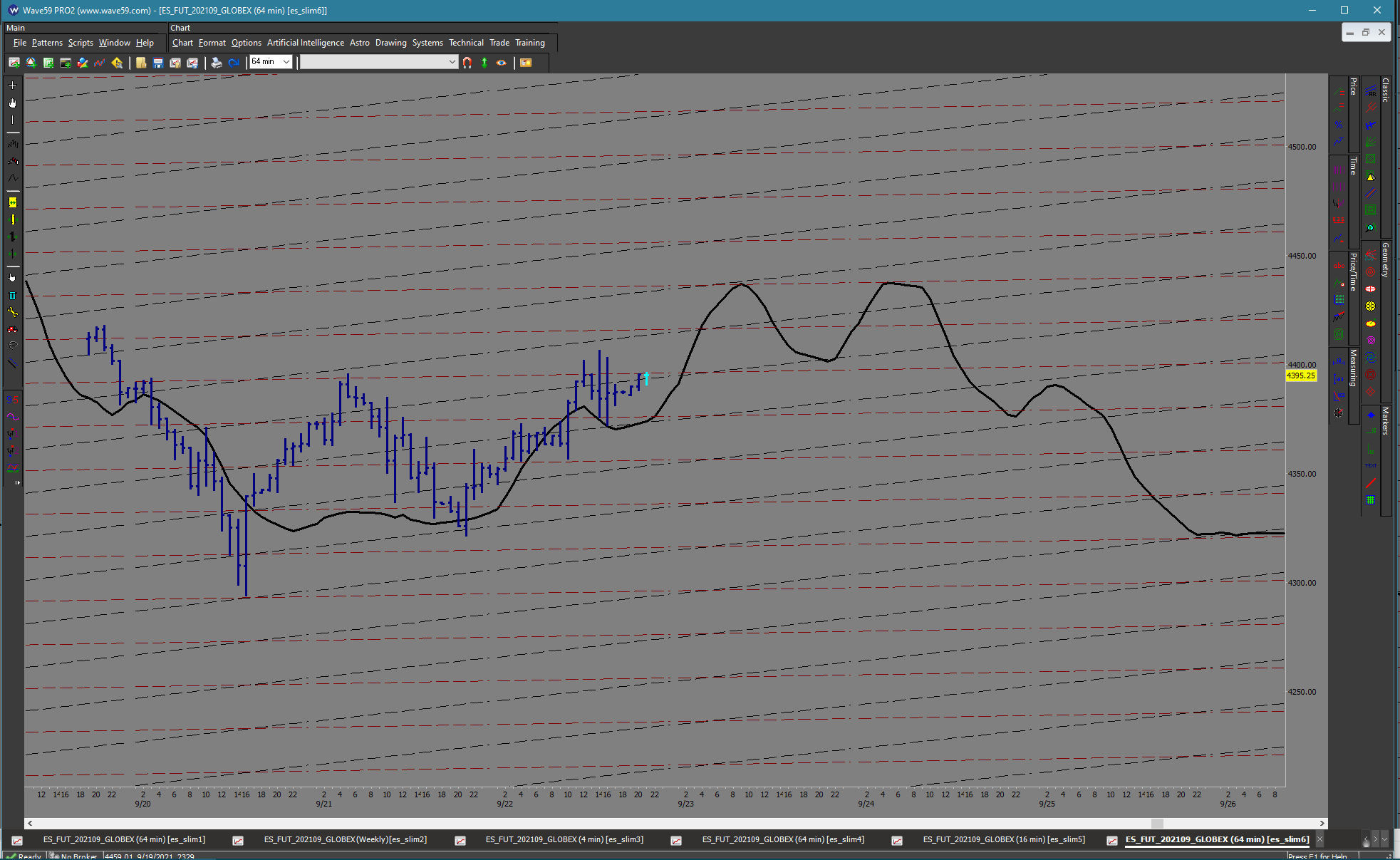Image resolution: width=1400 pixels, height=860 pixels.
Task: Click the green up-down arrow scaling icon
Action: (x=484, y=63)
